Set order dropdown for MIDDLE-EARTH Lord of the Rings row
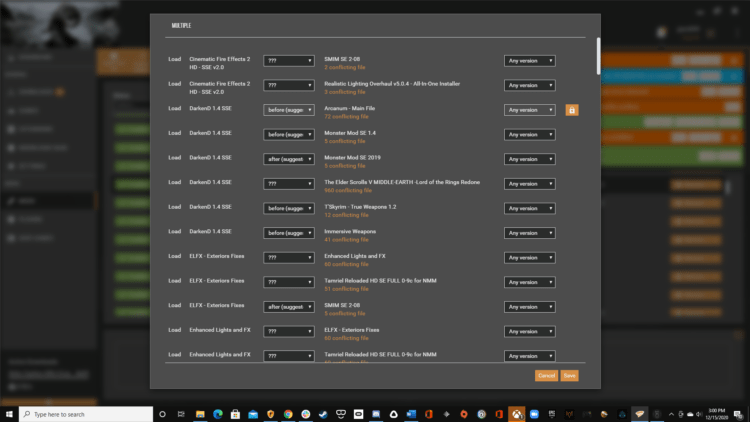The image size is (750, 422). [x=288, y=184]
